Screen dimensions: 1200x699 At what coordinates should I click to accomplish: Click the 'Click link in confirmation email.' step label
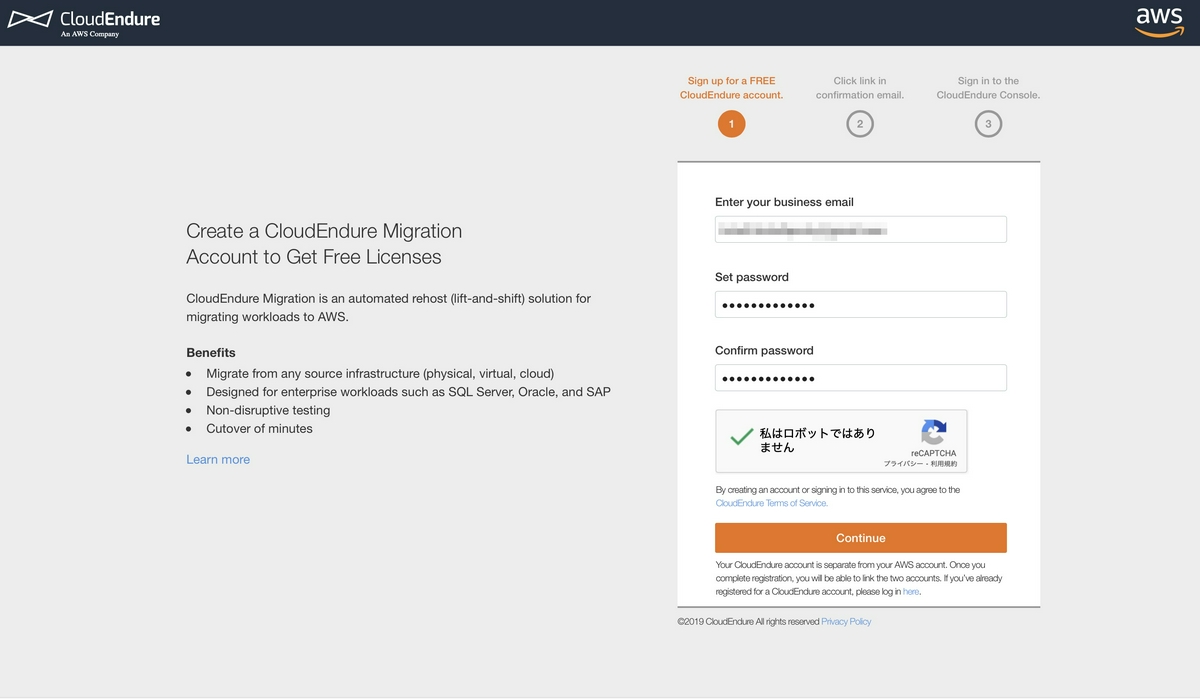click(859, 88)
